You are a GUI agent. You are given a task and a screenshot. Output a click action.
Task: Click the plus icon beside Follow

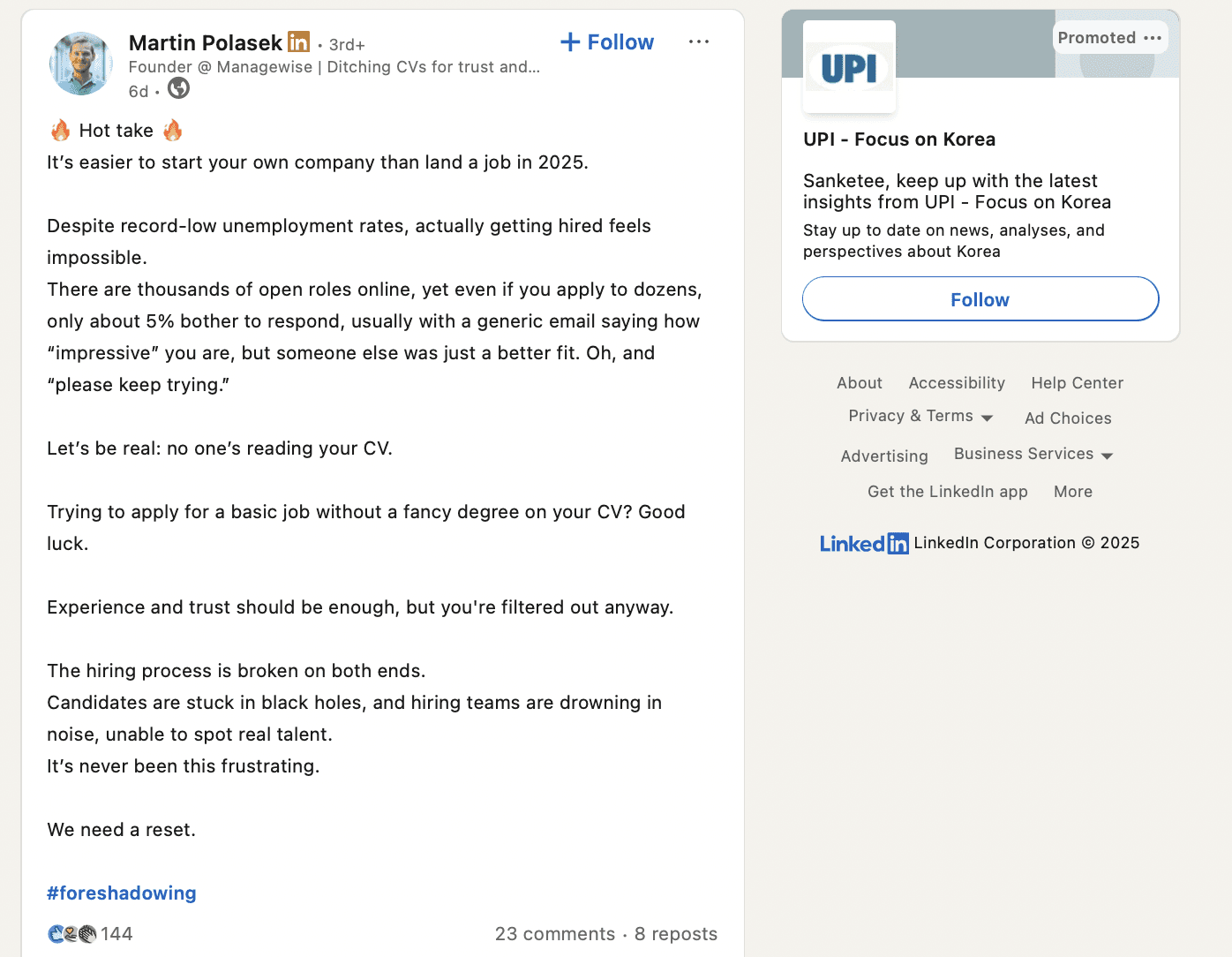(x=571, y=42)
